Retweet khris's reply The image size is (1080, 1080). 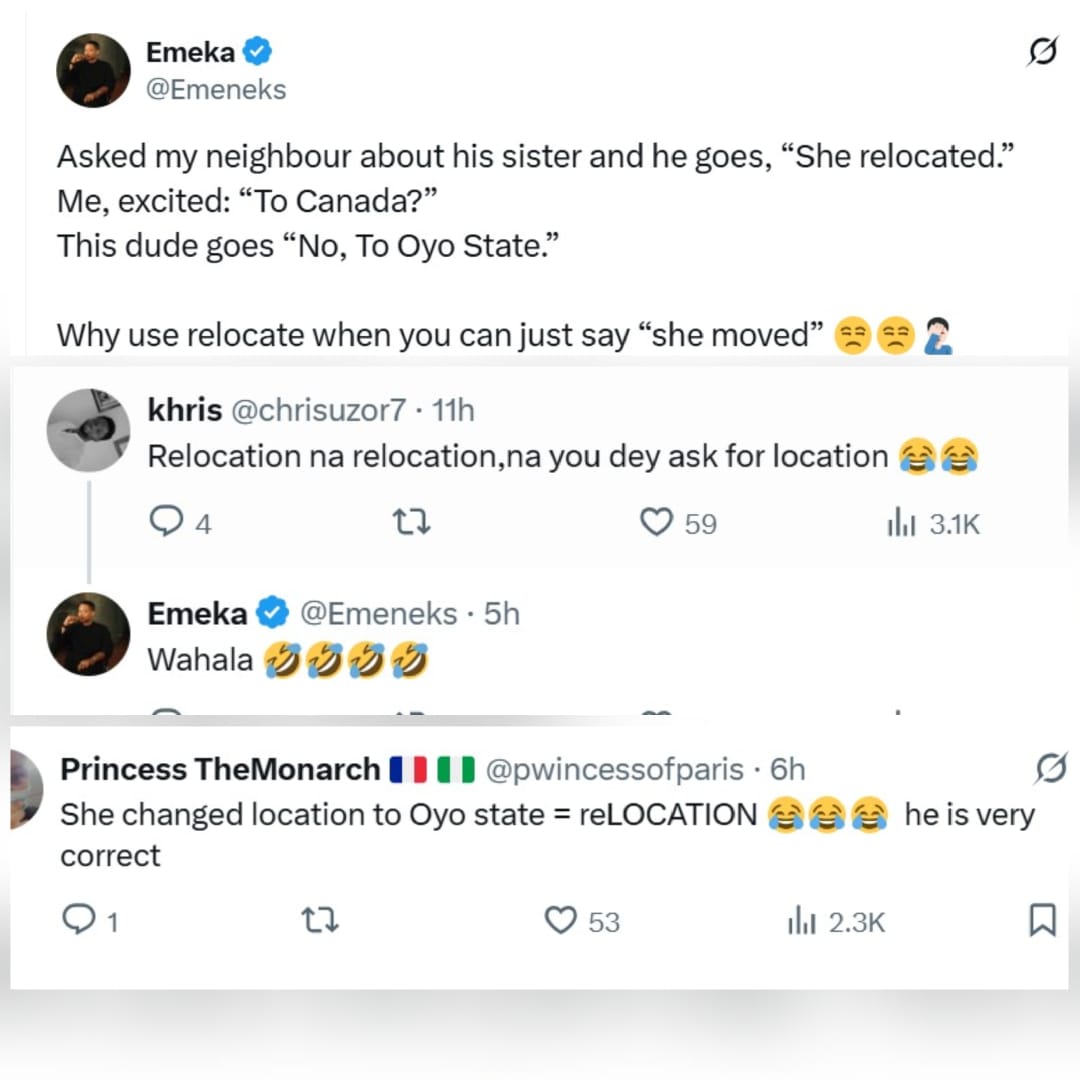click(x=411, y=521)
